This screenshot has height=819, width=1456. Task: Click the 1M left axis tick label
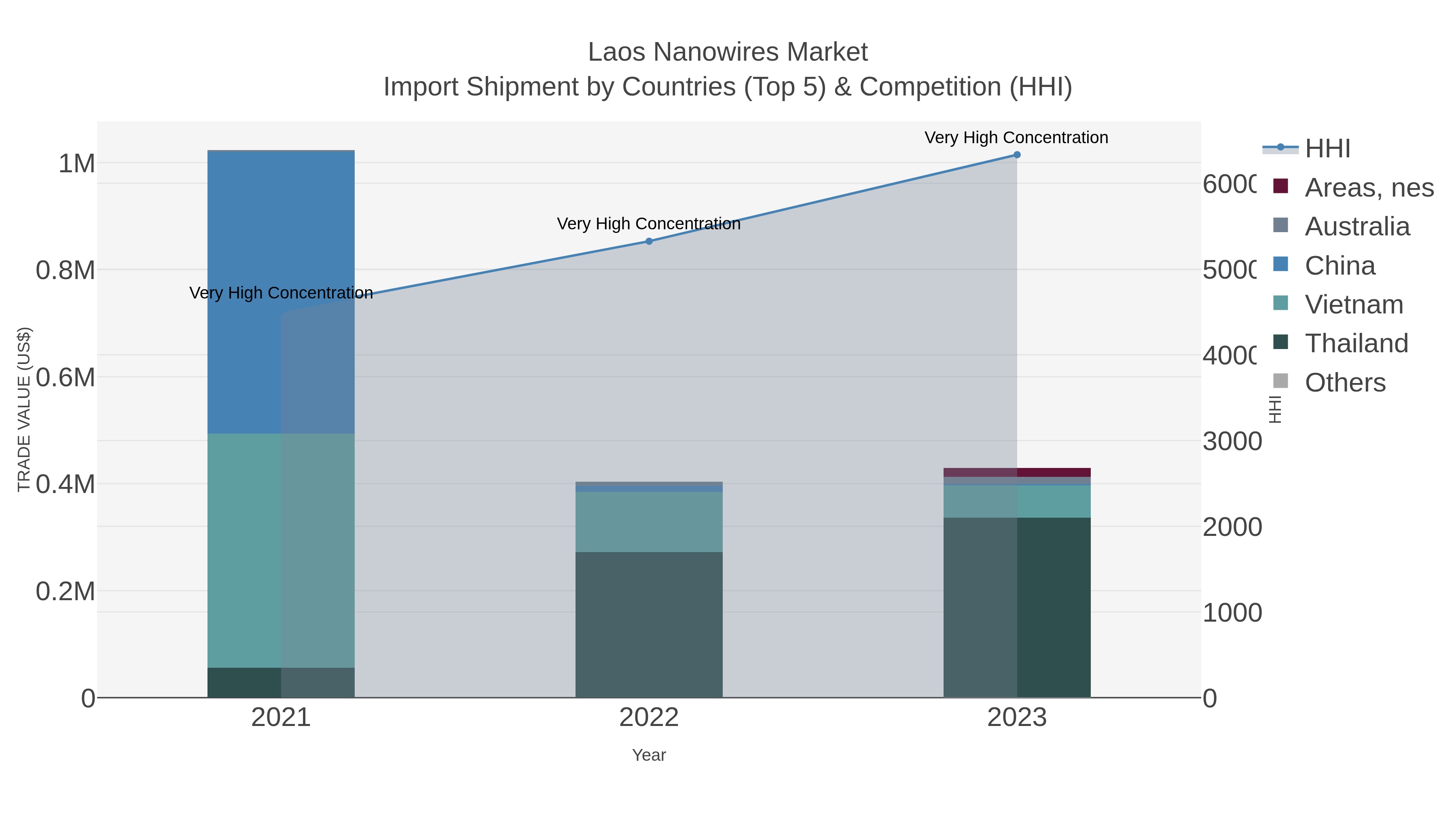(x=77, y=163)
